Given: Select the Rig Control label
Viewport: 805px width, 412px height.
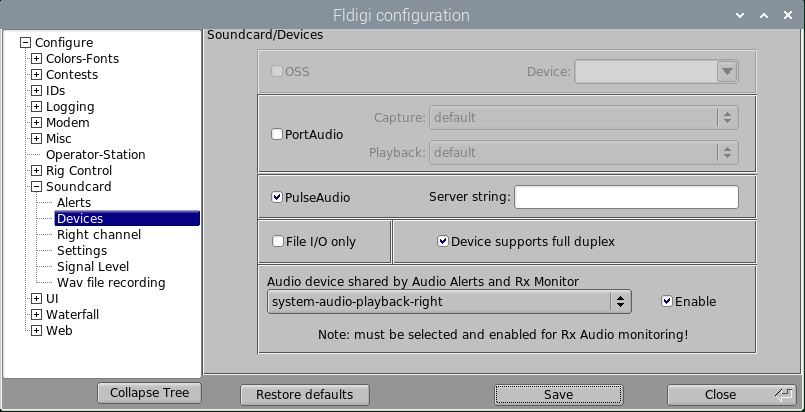Looking at the screenshot, I should tap(79, 170).
